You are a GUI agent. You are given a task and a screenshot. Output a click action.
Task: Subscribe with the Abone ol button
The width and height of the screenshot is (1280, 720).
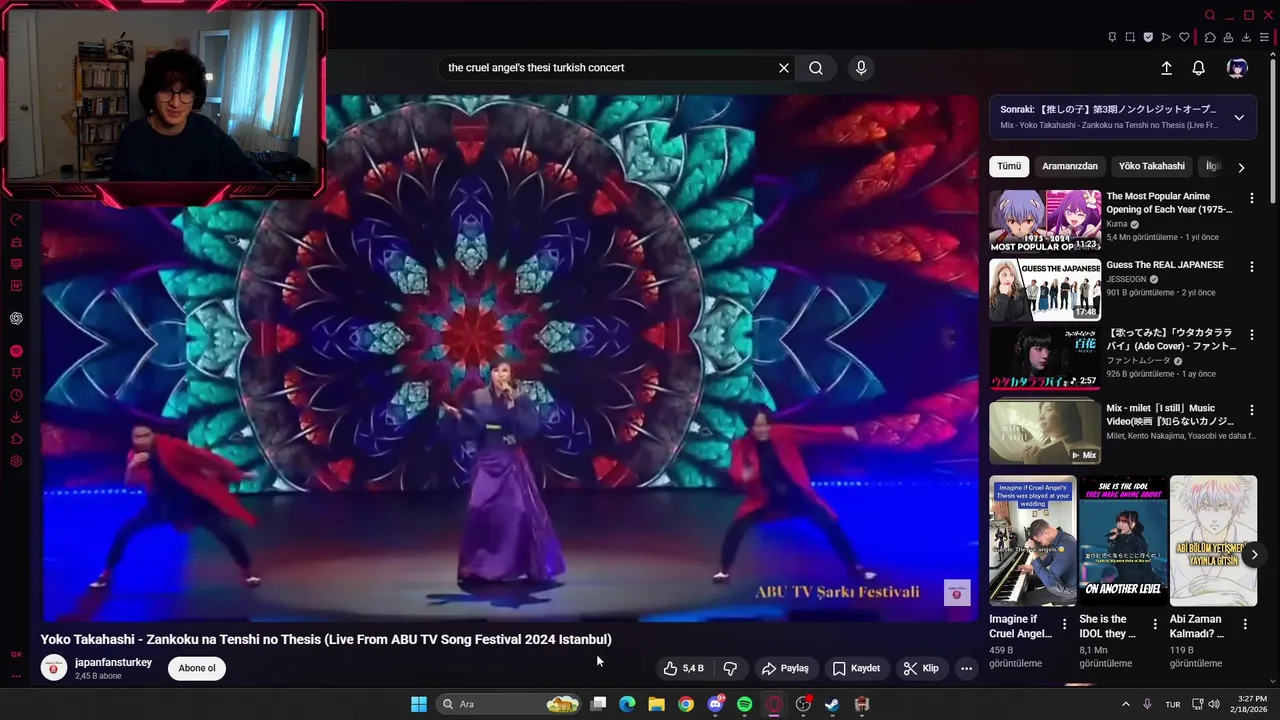(x=197, y=668)
